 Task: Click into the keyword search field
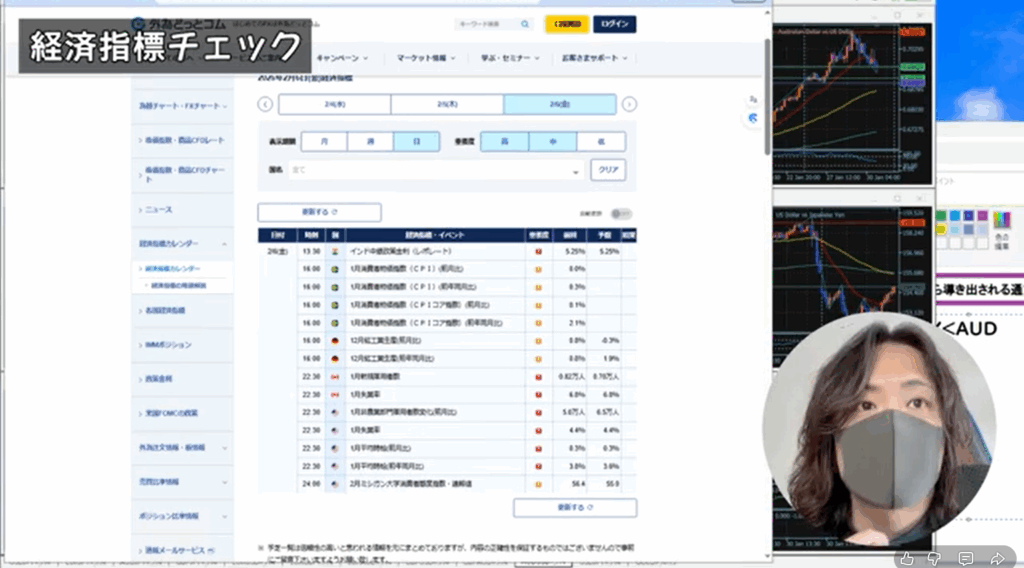point(485,24)
